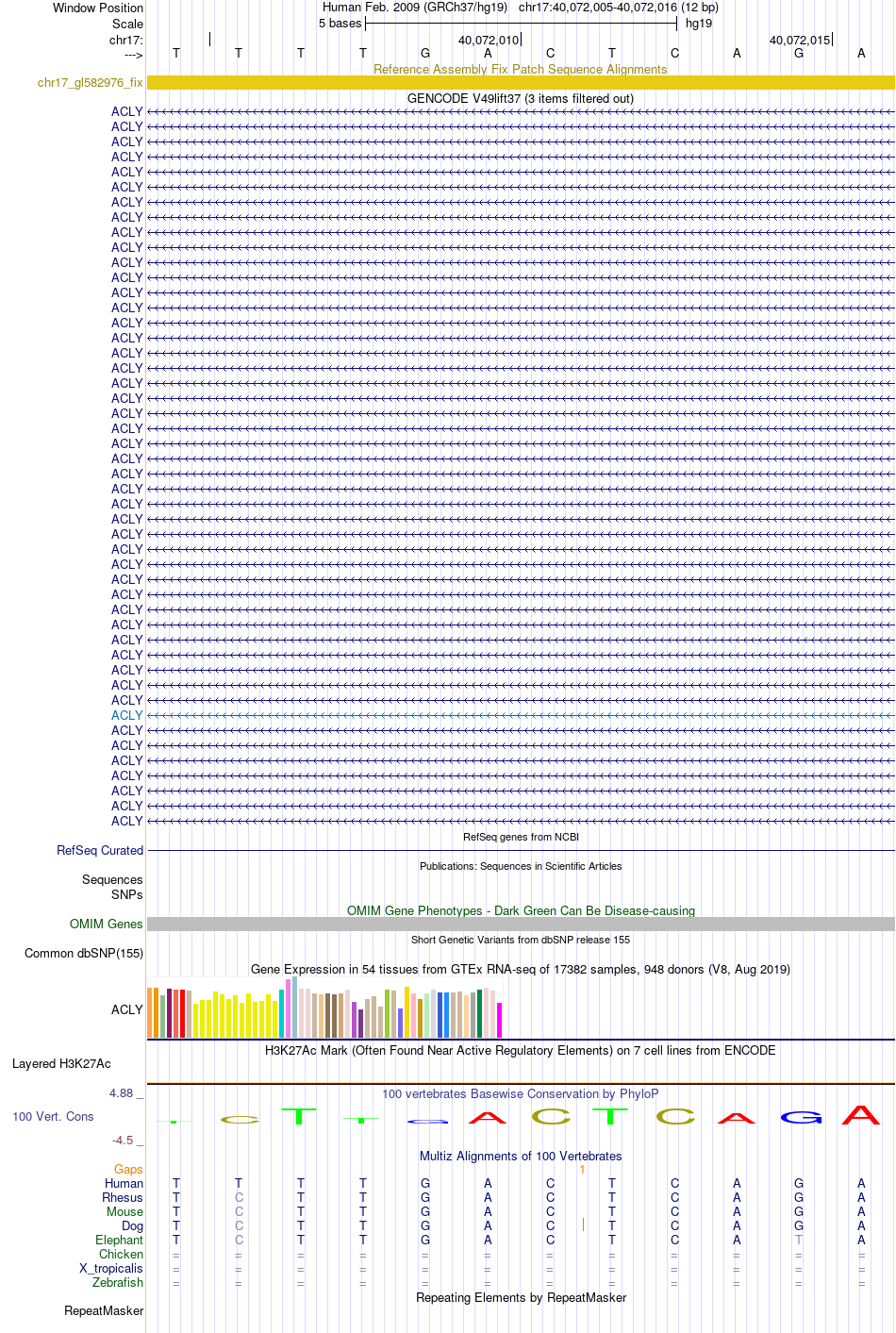Image resolution: width=896 pixels, height=1333 pixels.
Task: Click the Common dbSNP(155) track label
Action: (x=84, y=953)
